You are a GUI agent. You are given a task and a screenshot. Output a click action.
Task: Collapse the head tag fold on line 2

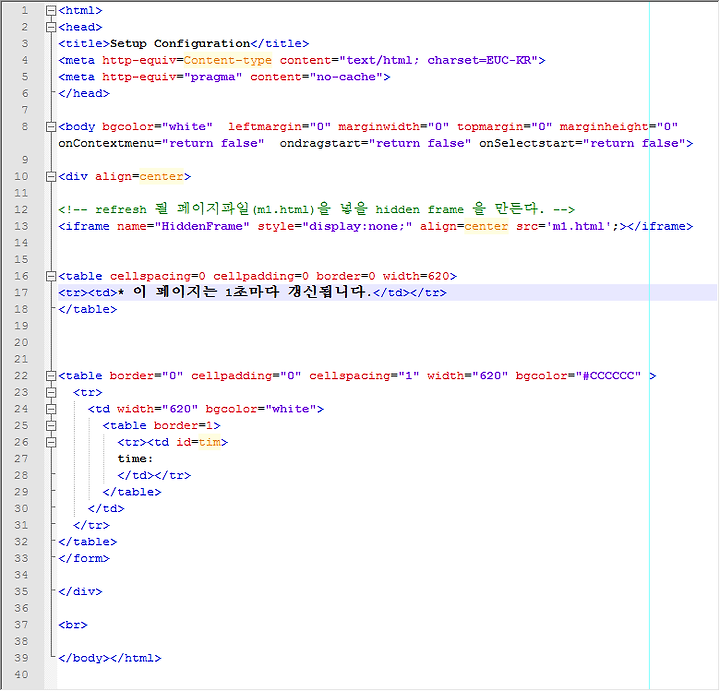(51, 27)
